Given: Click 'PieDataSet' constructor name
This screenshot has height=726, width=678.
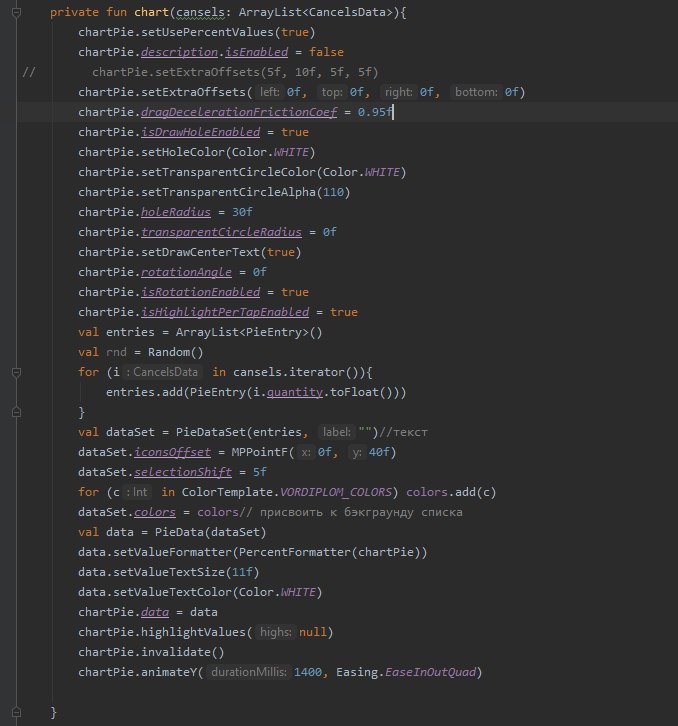Looking at the screenshot, I should (x=211, y=432).
